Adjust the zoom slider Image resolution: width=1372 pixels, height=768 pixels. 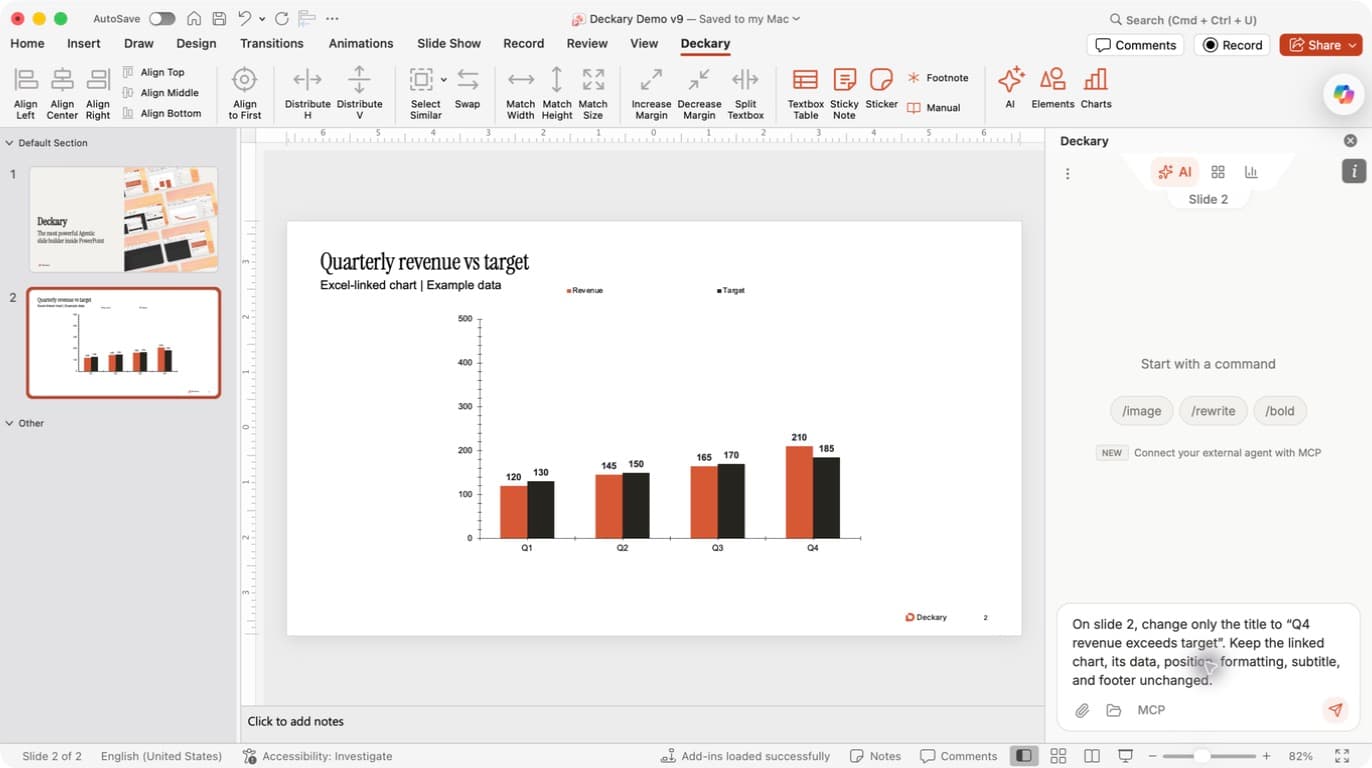1203,756
